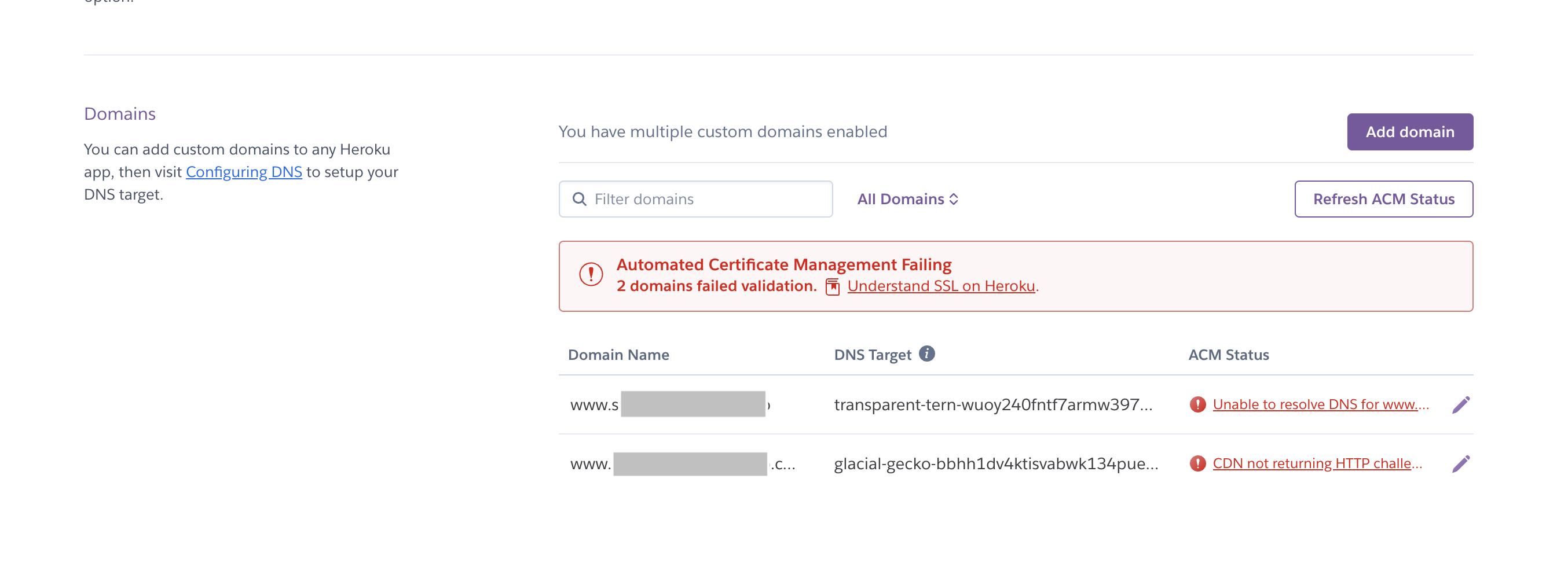The image size is (1568, 567).
Task: Click red error icon beside 'CDN not returning'
Action: 1197,463
